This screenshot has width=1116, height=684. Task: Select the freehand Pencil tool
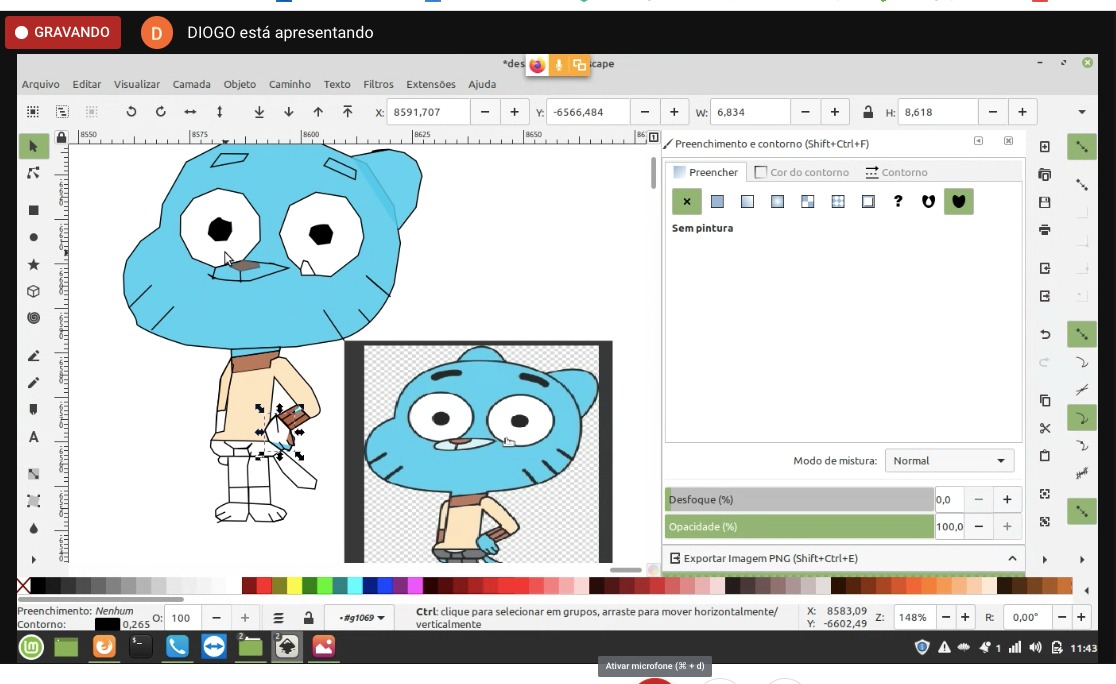pyautogui.click(x=33, y=382)
